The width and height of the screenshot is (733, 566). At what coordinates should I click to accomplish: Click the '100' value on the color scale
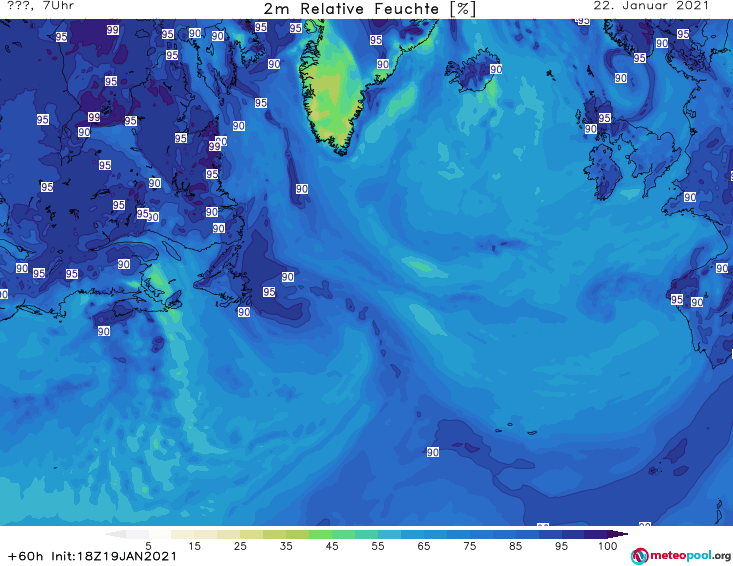tap(608, 546)
